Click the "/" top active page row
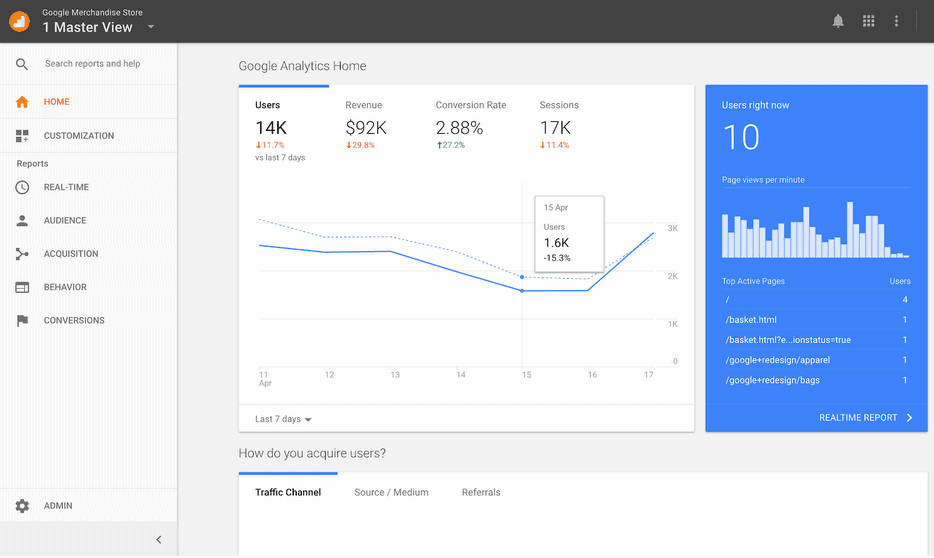 tap(816, 300)
